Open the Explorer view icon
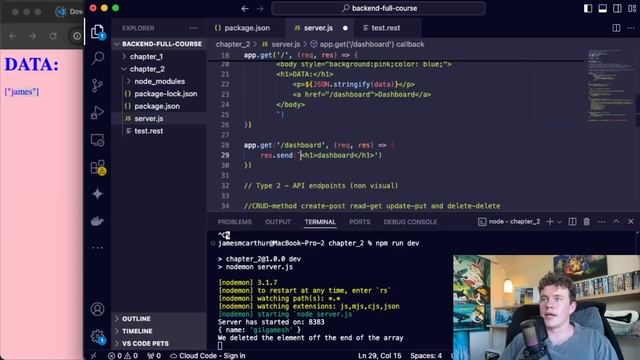 pyautogui.click(x=97, y=31)
